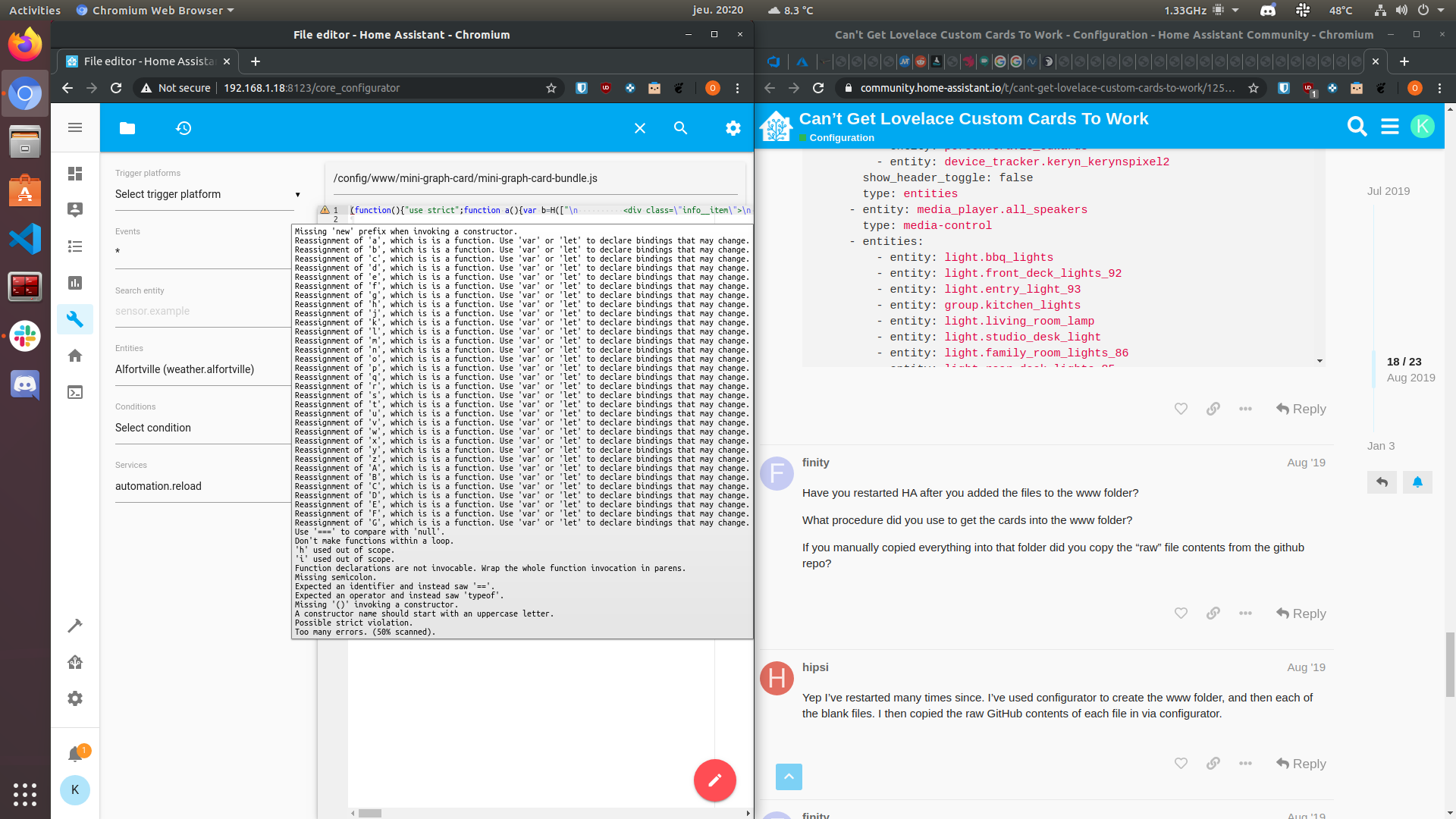The height and width of the screenshot is (819, 1456).
Task: Open the Chromium Web Browser app menu
Action: tap(155, 11)
